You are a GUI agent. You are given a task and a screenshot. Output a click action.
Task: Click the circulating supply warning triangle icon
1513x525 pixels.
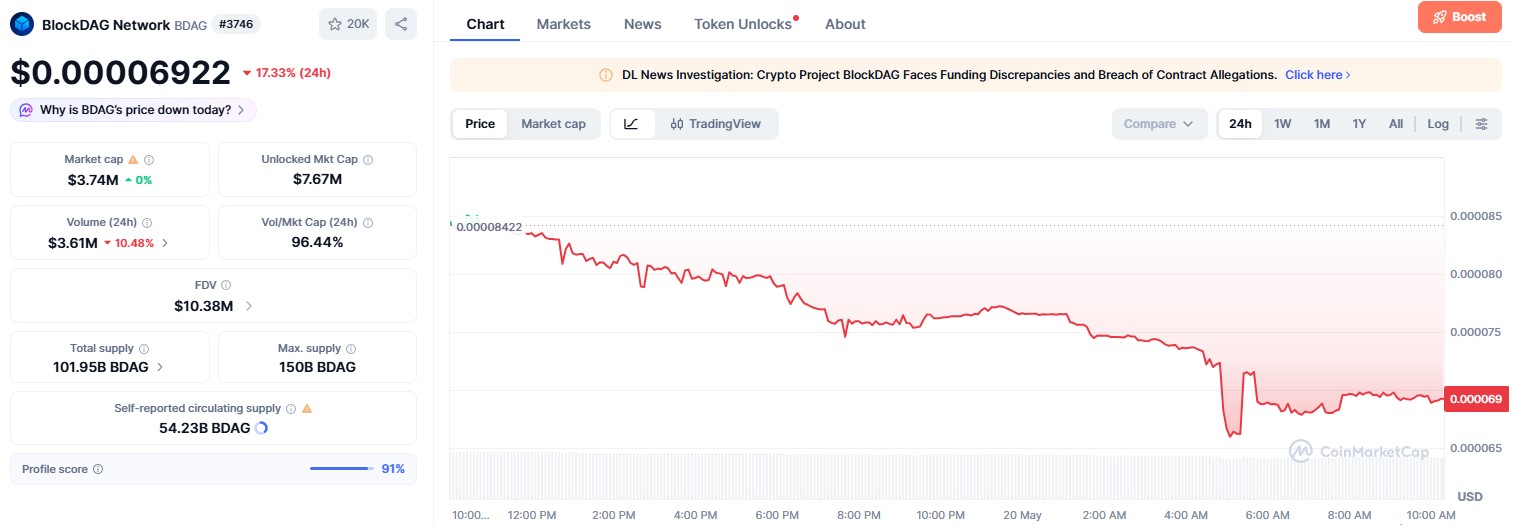point(307,409)
